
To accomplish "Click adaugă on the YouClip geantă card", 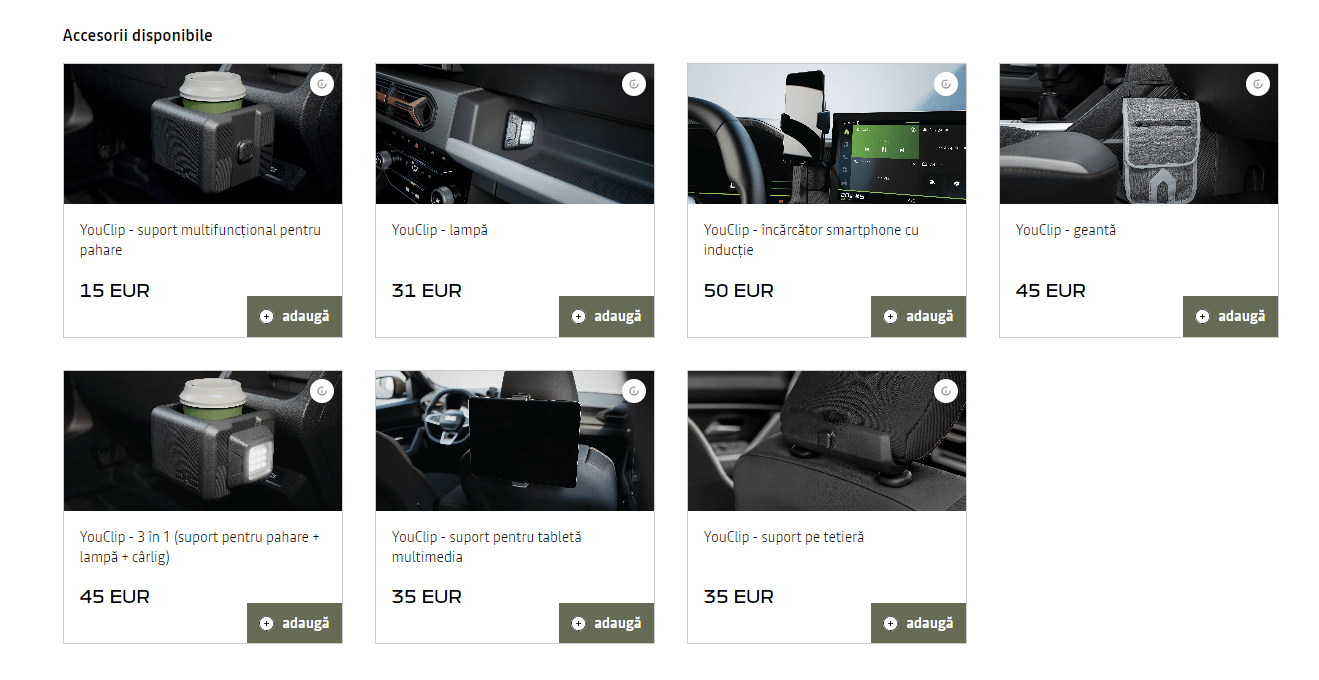I will click(1231, 316).
